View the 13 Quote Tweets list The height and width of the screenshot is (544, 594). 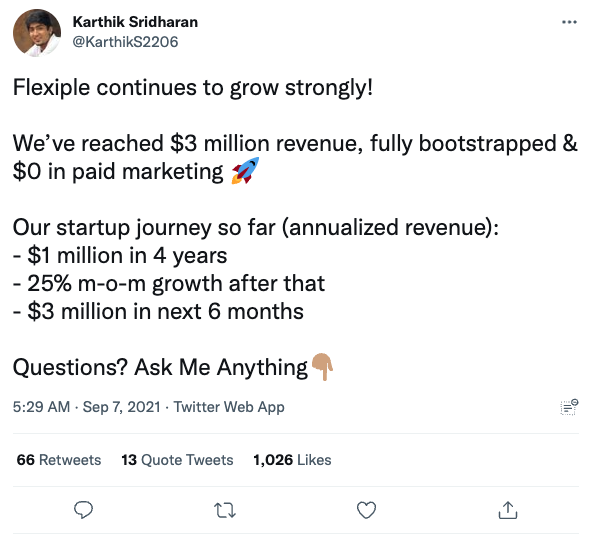click(177, 460)
